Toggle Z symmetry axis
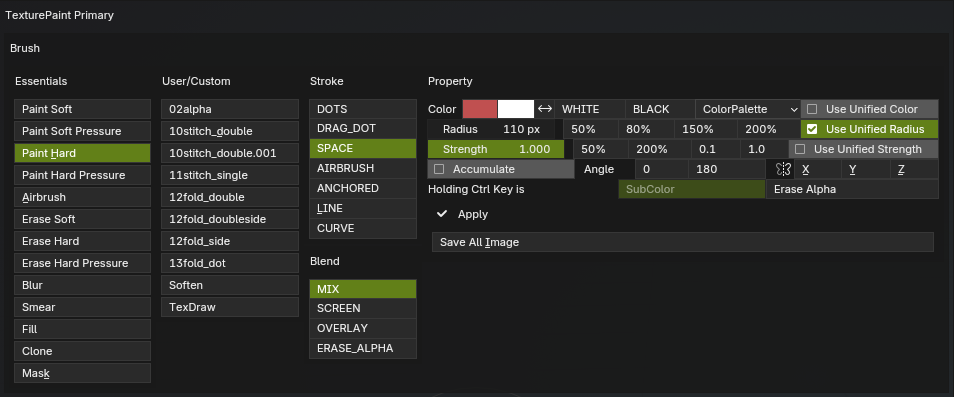This screenshot has height=397, width=954. (x=914, y=170)
